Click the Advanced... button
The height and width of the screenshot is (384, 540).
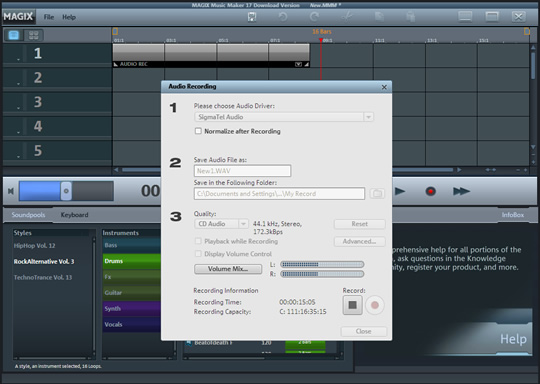click(360, 241)
